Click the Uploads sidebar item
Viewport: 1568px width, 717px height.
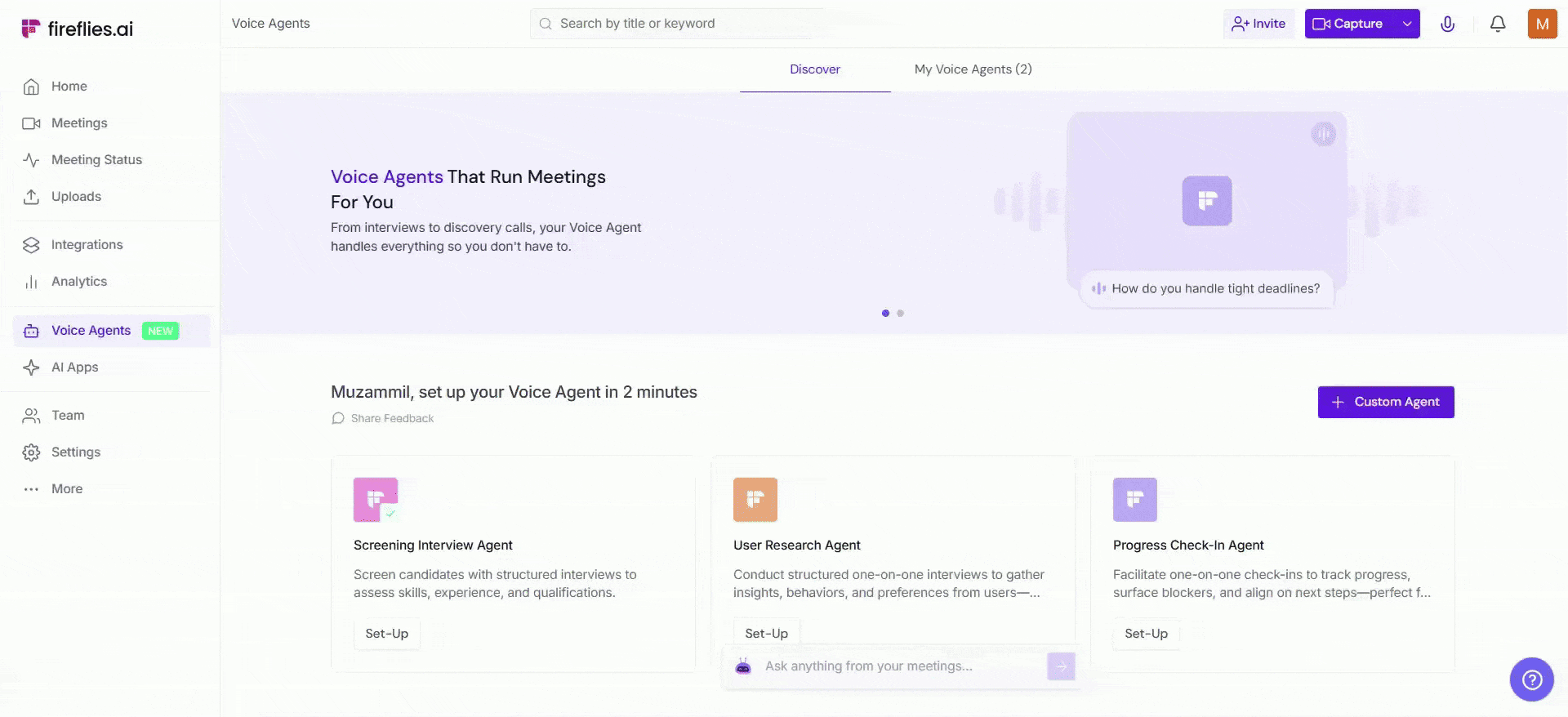tap(76, 197)
